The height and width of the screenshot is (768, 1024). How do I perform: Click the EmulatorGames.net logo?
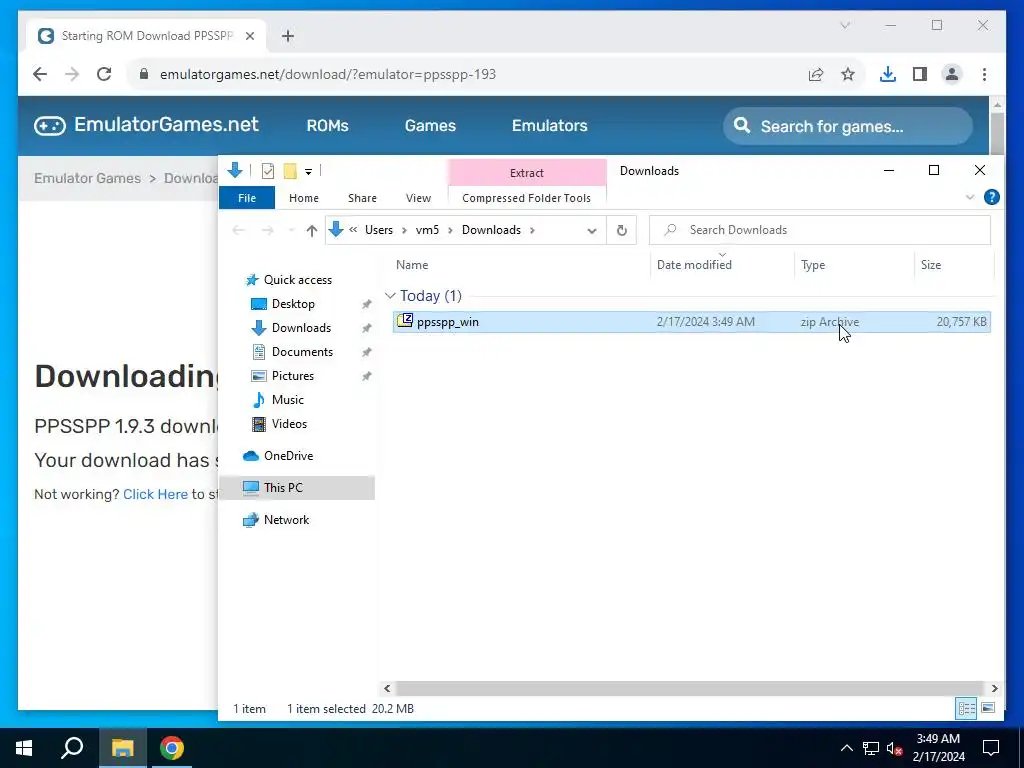(x=146, y=125)
